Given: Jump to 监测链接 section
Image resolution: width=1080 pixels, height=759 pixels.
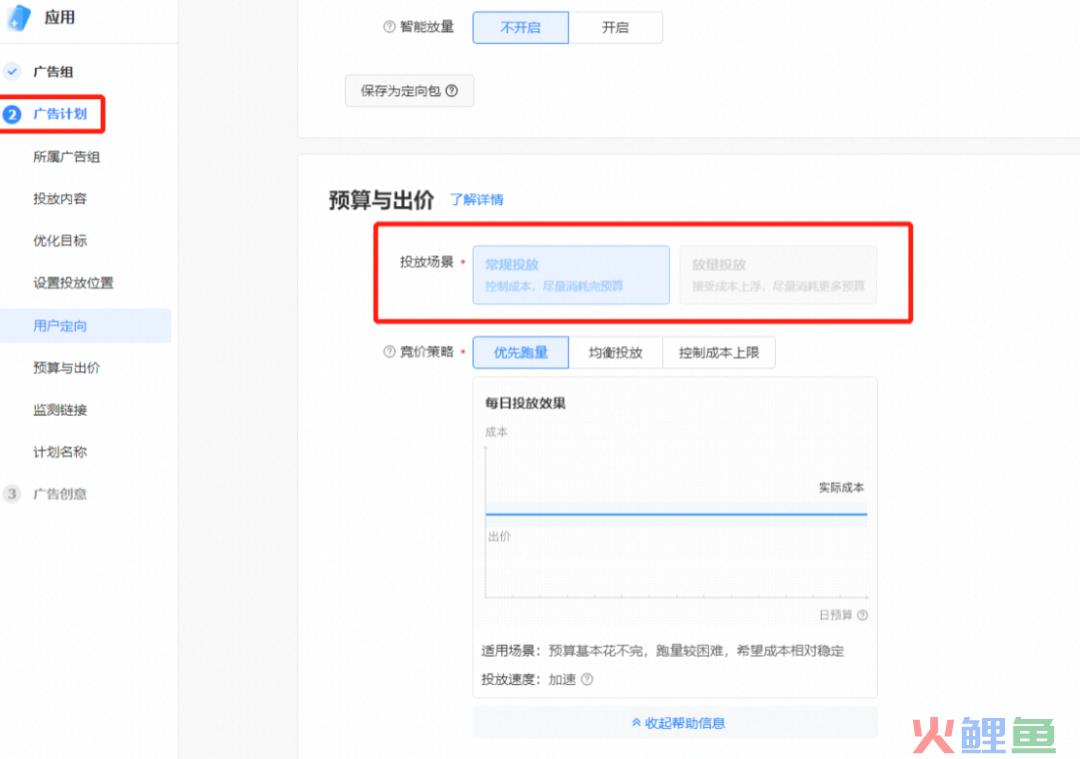Looking at the screenshot, I should click(60, 410).
